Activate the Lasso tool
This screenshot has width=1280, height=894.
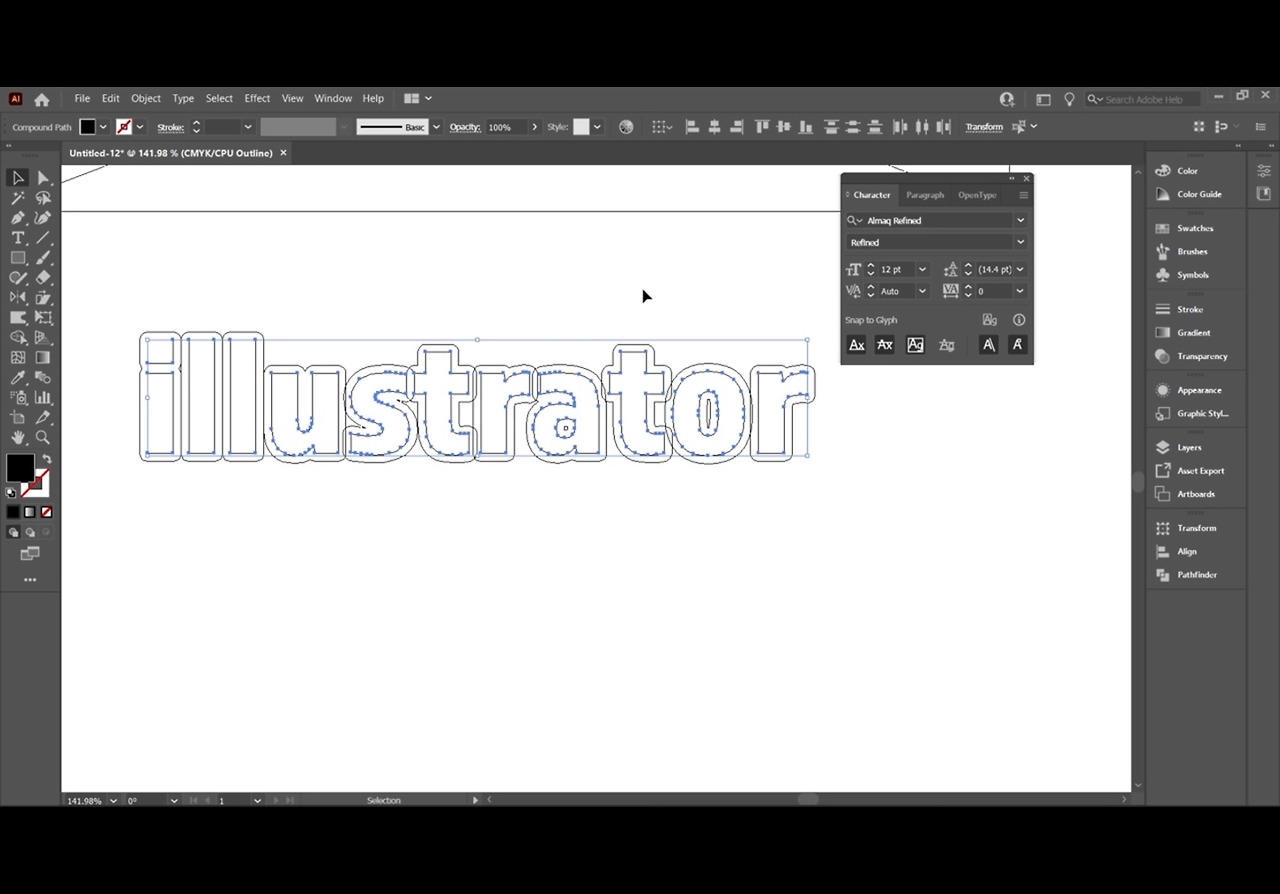click(x=43, y=198)
